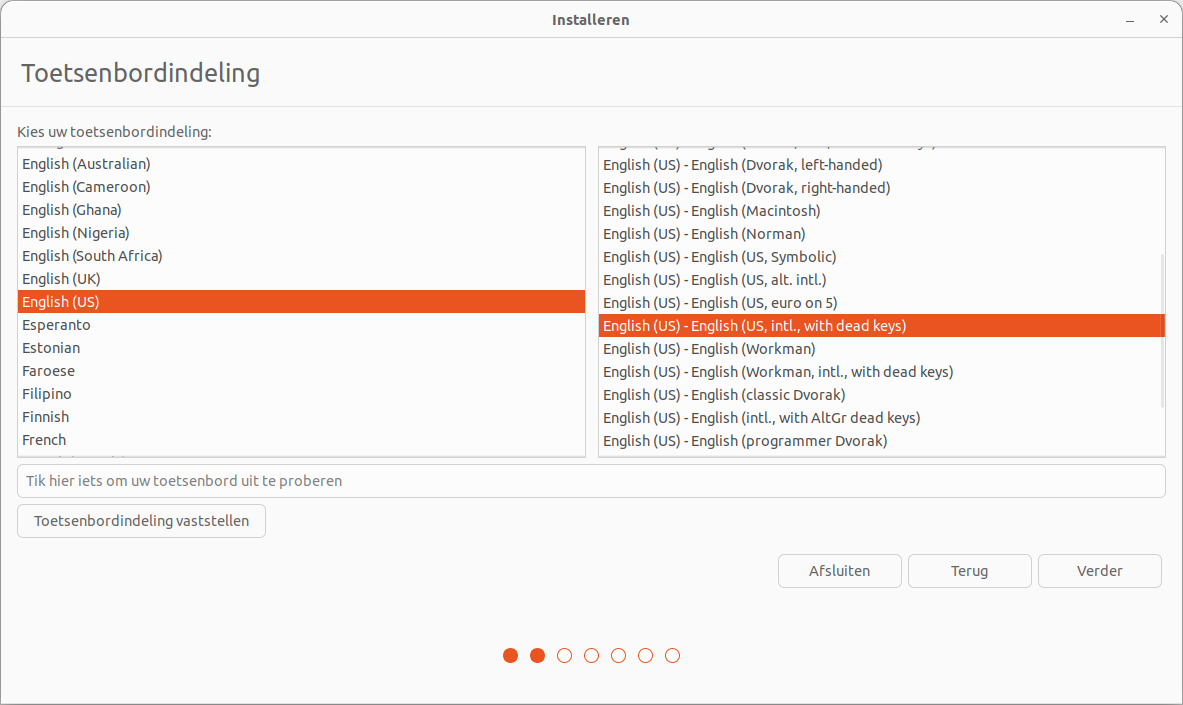This screenshot has width=1183, height=705.
Task: Select the English (Workman) variant
Action: click(x=709, y=349)
